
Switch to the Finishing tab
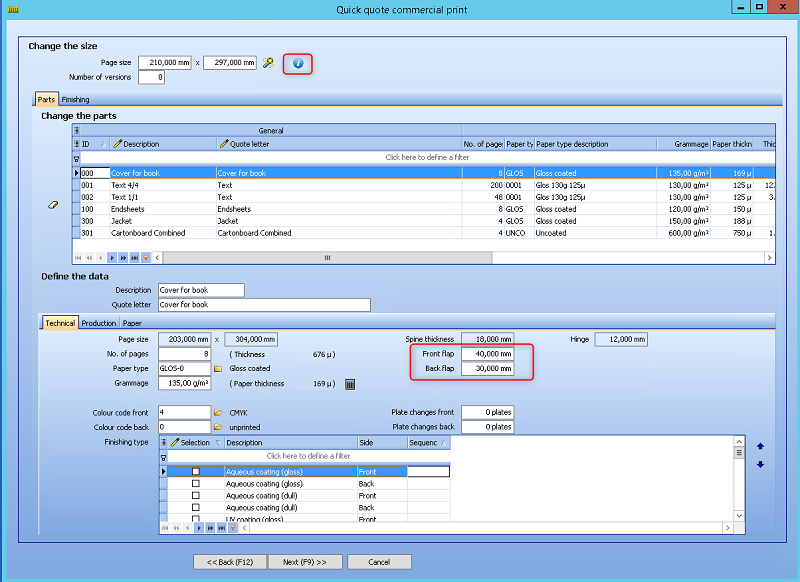(76, 99)
